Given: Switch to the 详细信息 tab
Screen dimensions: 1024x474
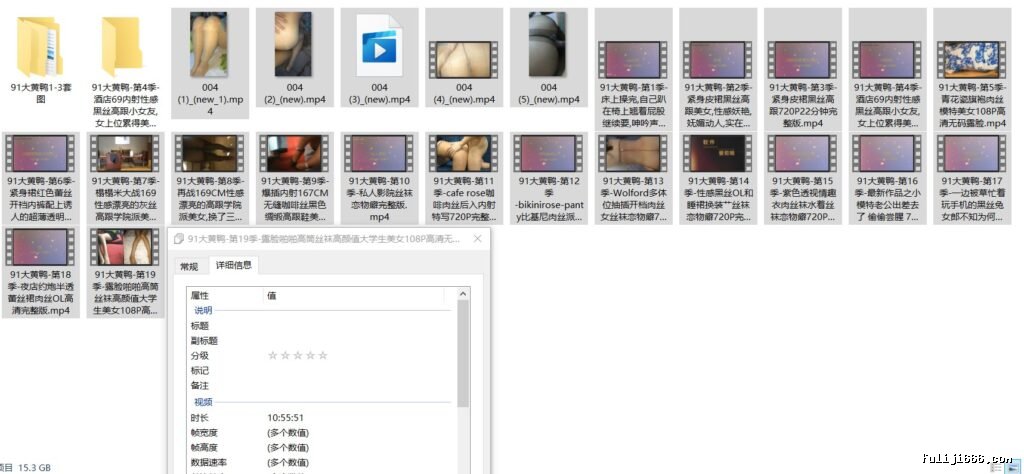Looking at the screenshot, I should (x=234, y=266).
